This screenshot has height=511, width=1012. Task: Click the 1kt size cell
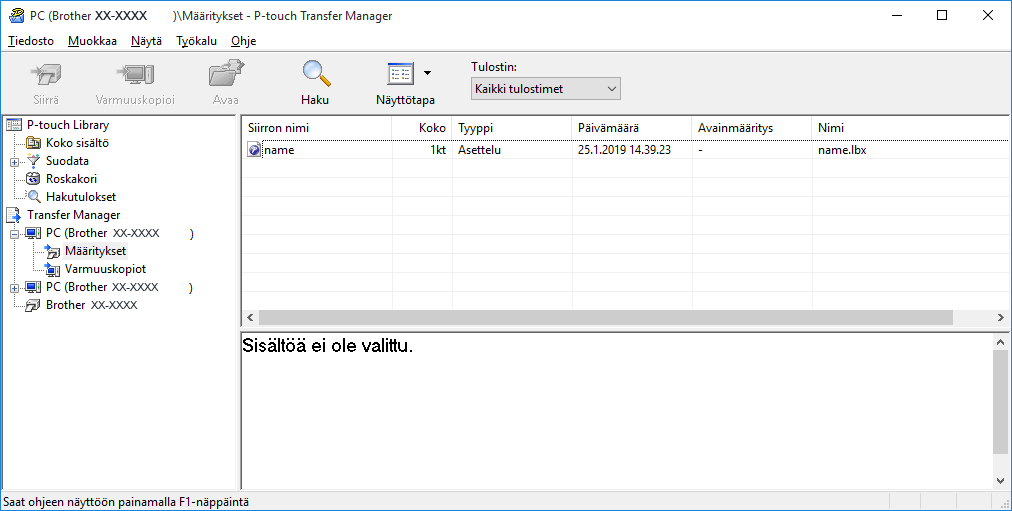point(438,150)
